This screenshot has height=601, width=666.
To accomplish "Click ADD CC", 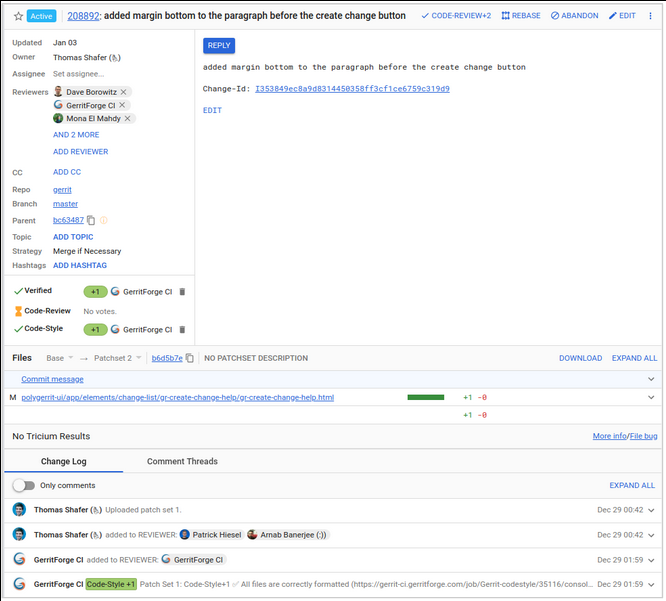I will coord(67,172).
